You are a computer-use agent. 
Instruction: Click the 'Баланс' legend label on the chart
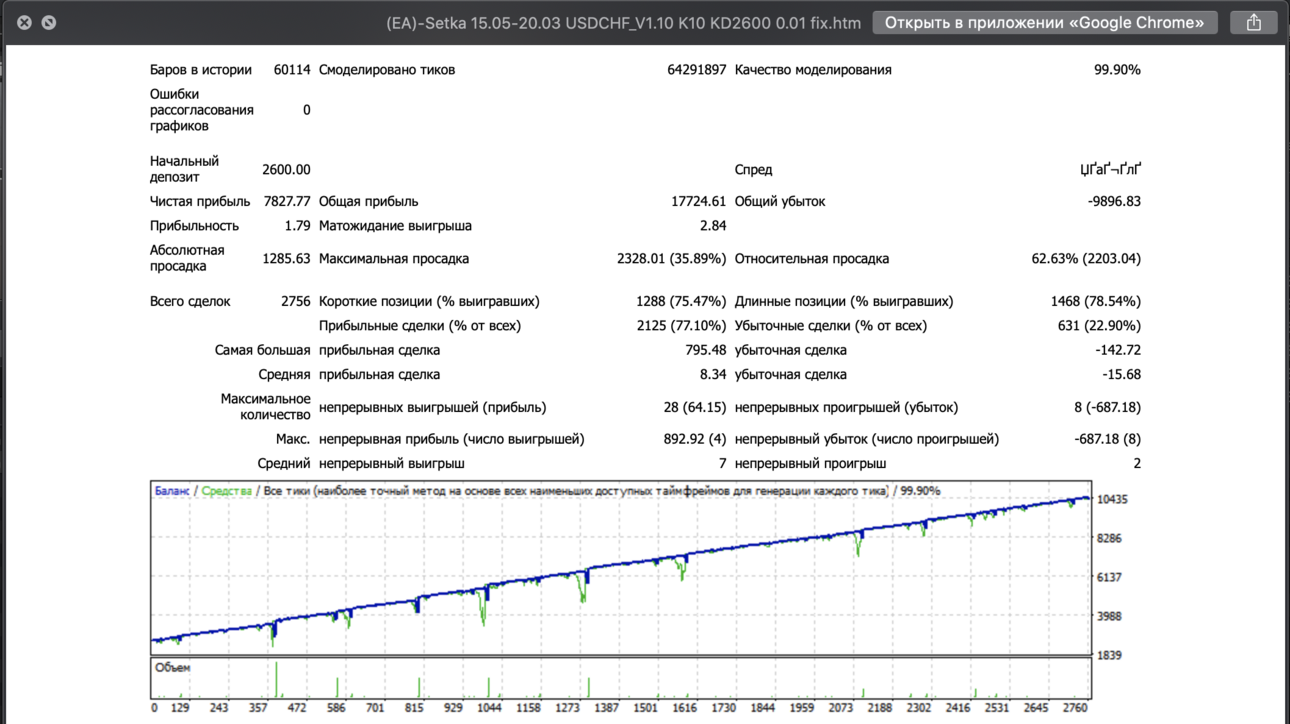point(172,491)
